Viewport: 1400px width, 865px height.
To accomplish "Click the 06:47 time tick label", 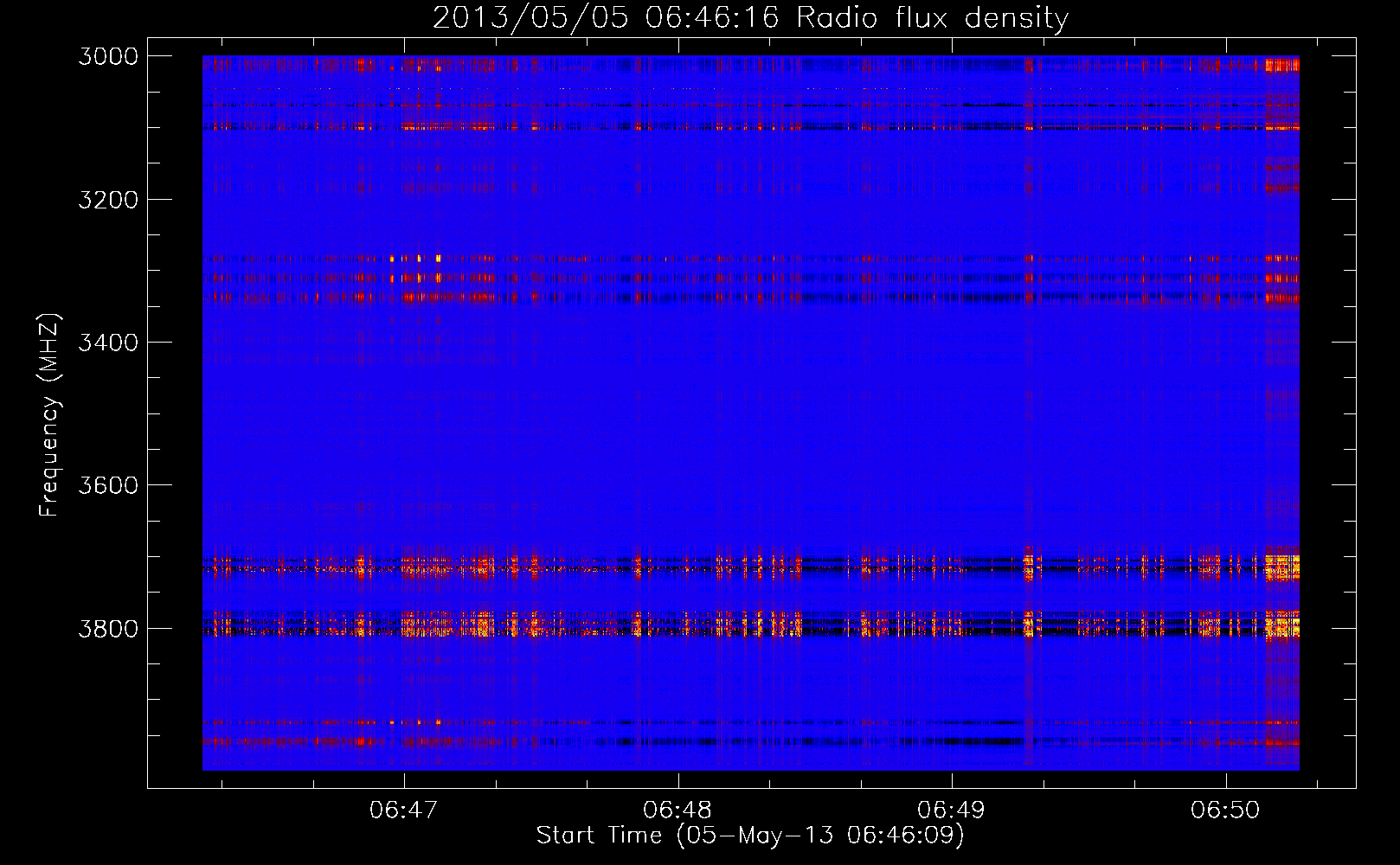I will [404, 810].
